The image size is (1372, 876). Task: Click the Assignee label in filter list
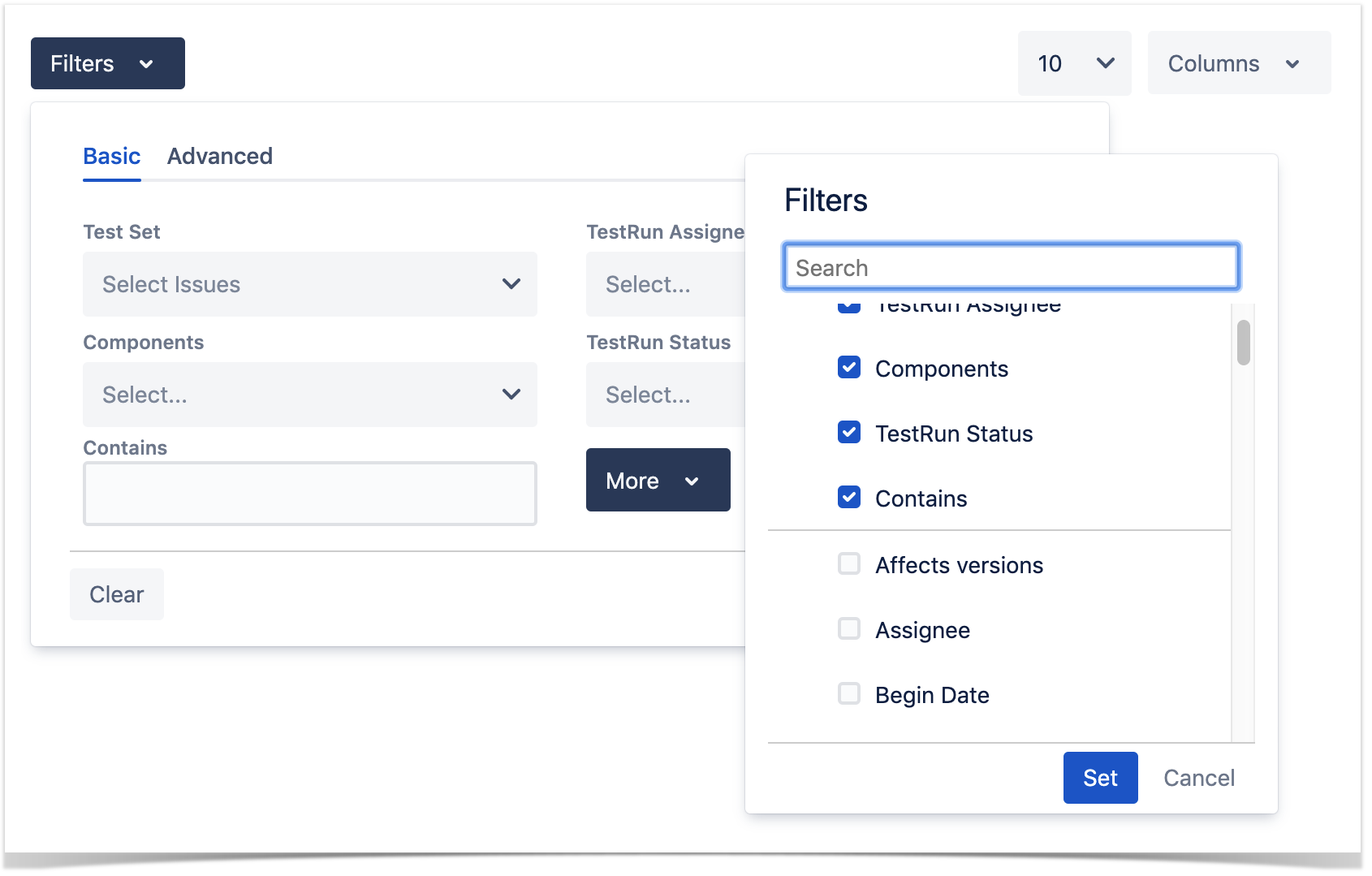(x=922, y=630)
